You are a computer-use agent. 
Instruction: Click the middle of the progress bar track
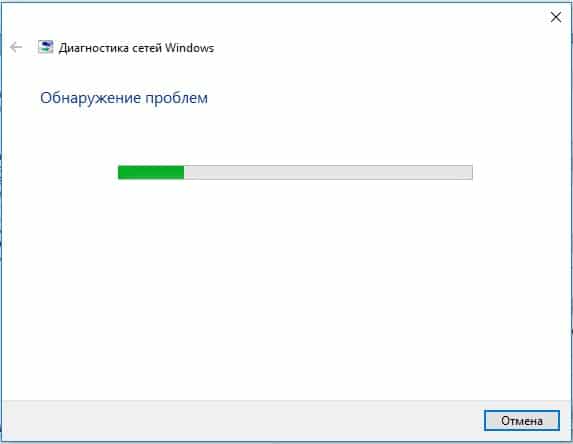tap(295, 172)
